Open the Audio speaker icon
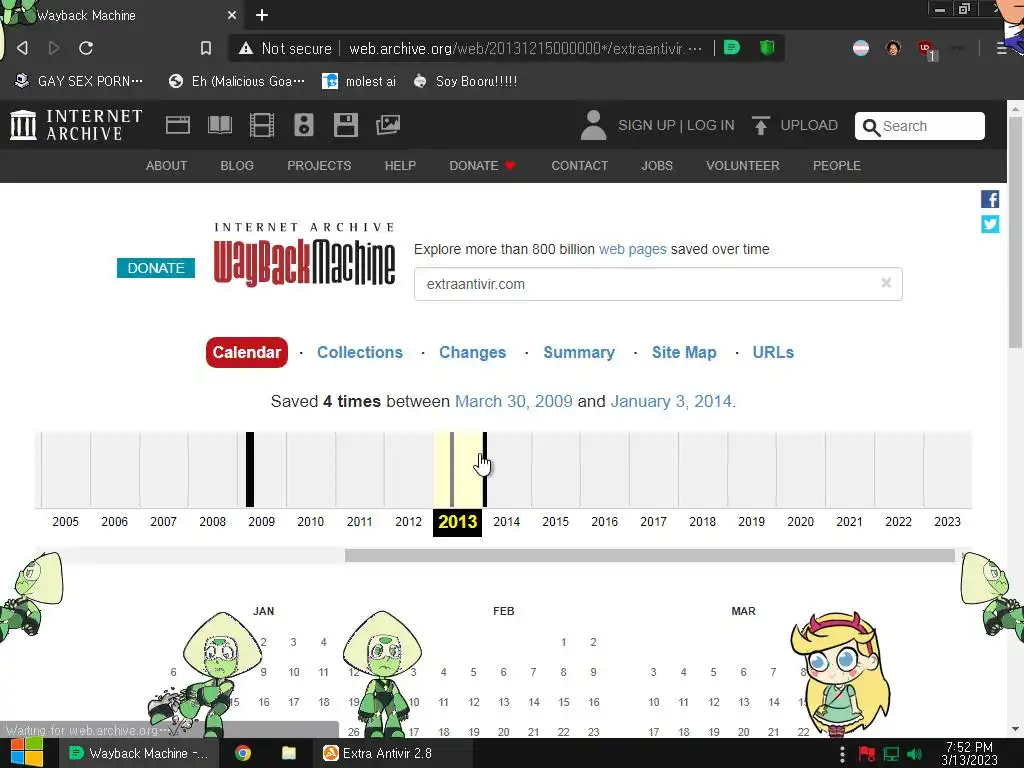 point(304,125)
